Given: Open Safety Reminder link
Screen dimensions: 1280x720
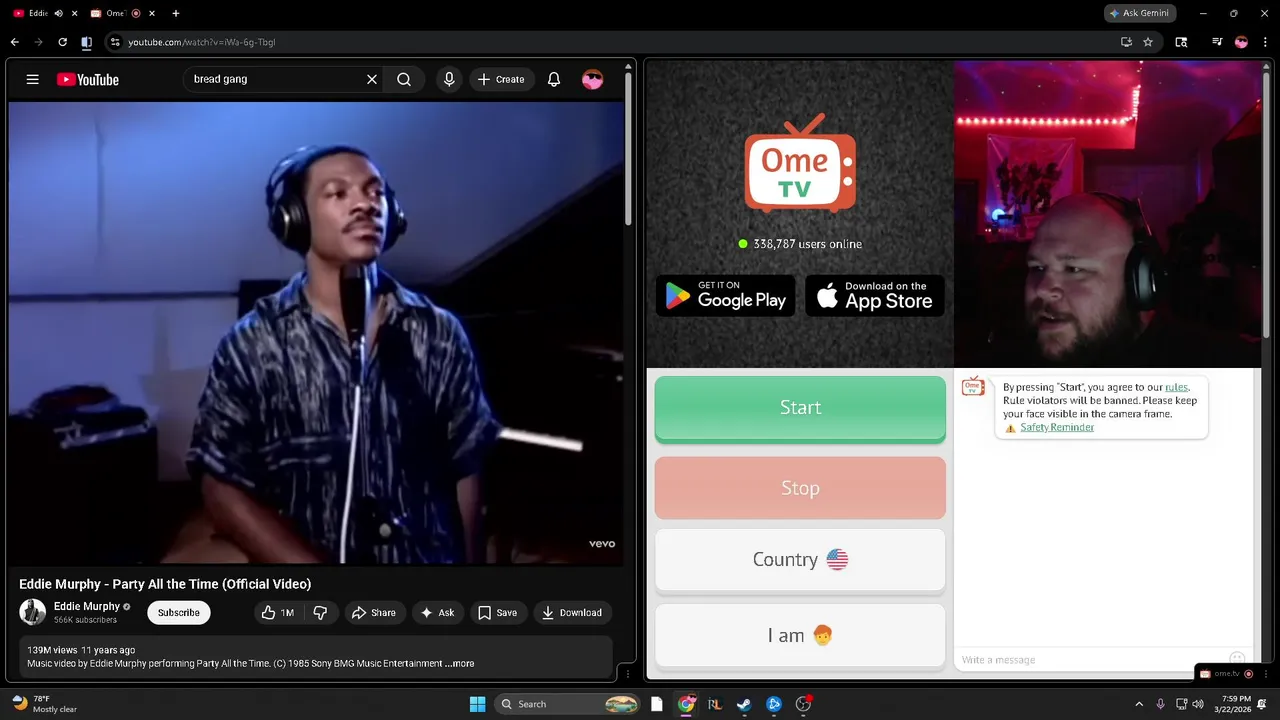Looking at the screenshot, I should tap(1057, 427).
